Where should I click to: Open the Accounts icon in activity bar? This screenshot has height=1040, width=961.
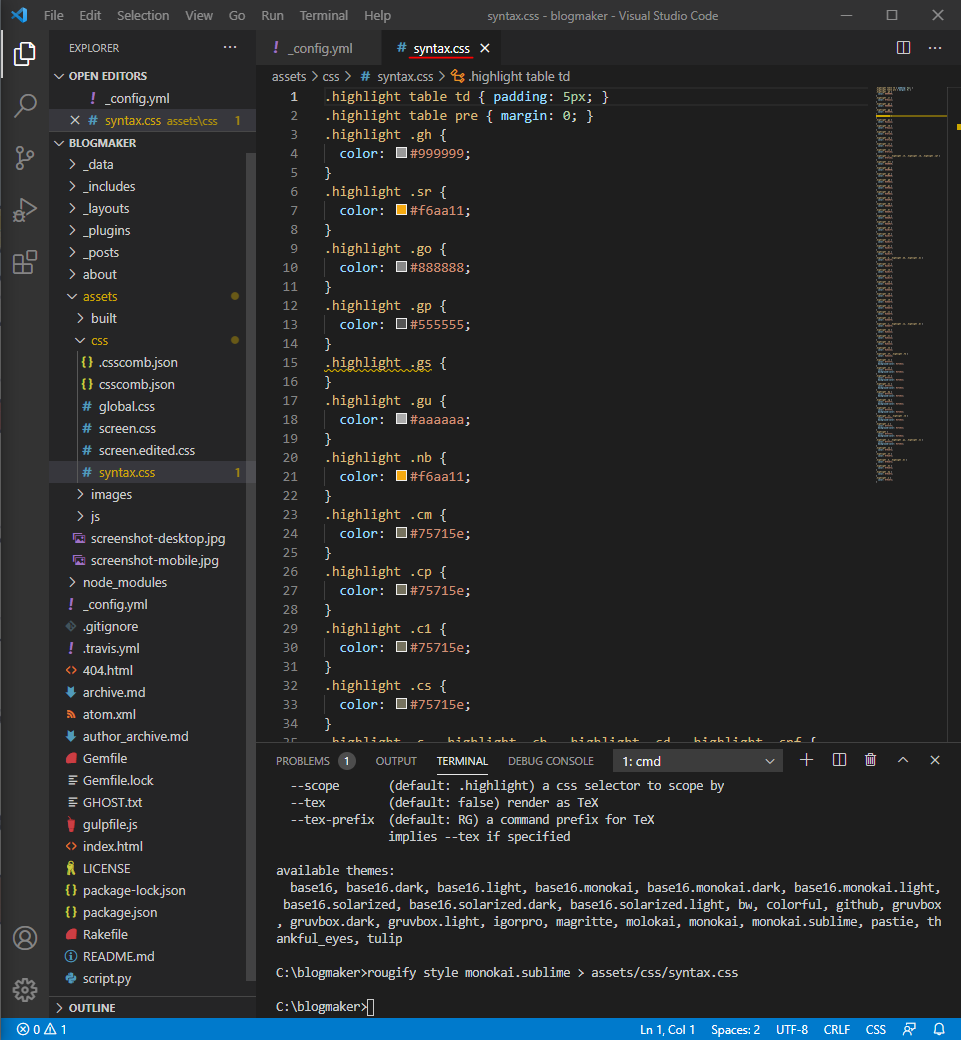click(25, 938)
